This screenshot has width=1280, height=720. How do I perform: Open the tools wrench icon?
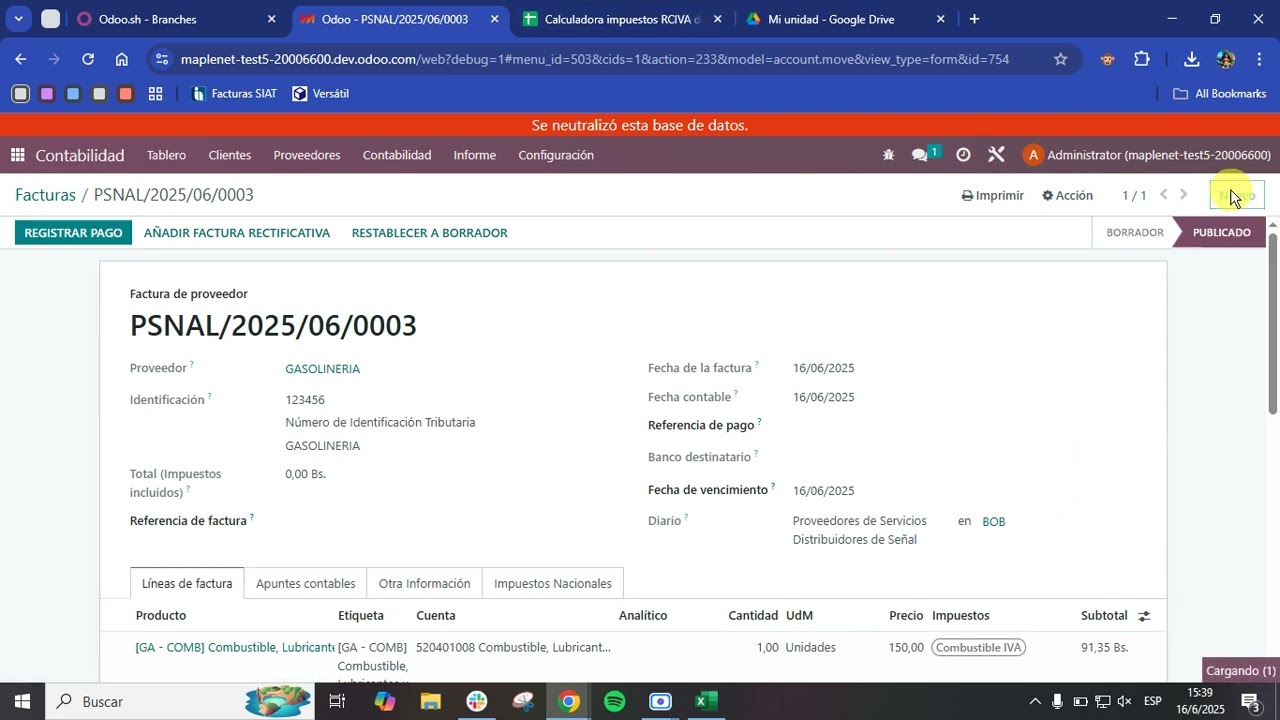(996, 155)
